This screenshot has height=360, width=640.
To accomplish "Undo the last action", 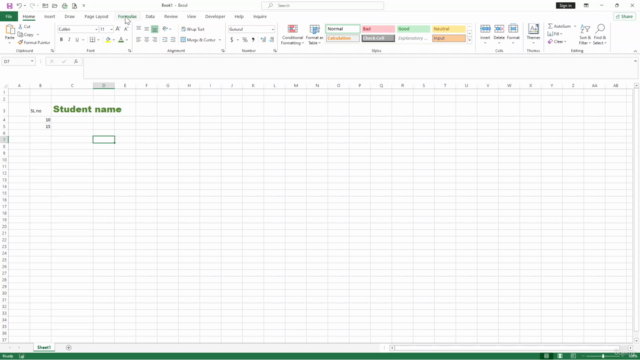I will pos(19,6).
